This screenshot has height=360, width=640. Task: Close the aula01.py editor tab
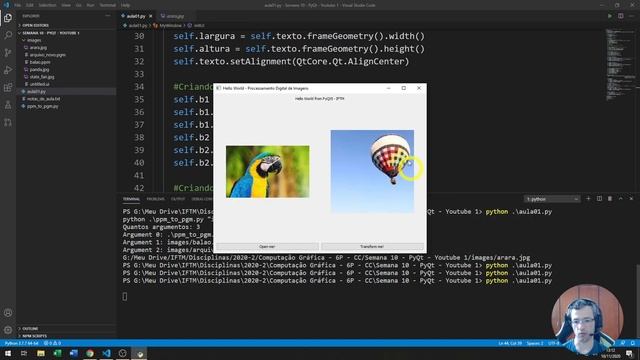click(x=151, y=16)
